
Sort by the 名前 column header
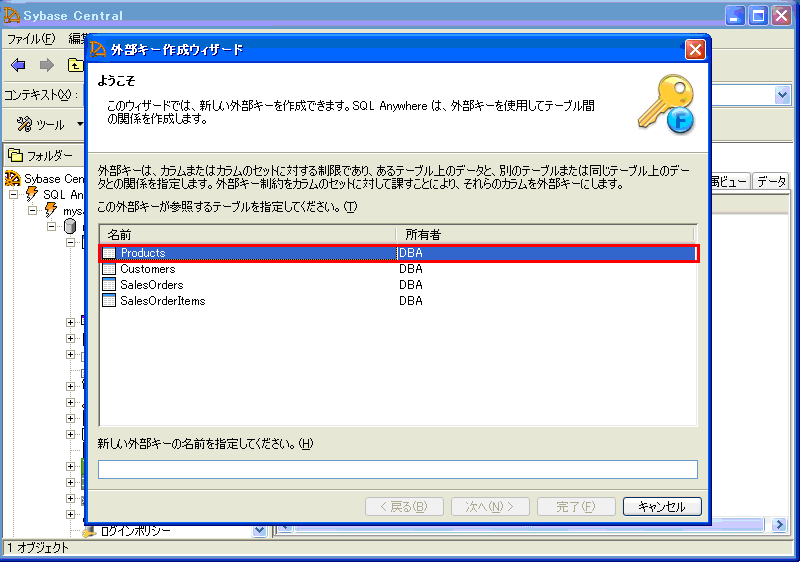point(245,234)
